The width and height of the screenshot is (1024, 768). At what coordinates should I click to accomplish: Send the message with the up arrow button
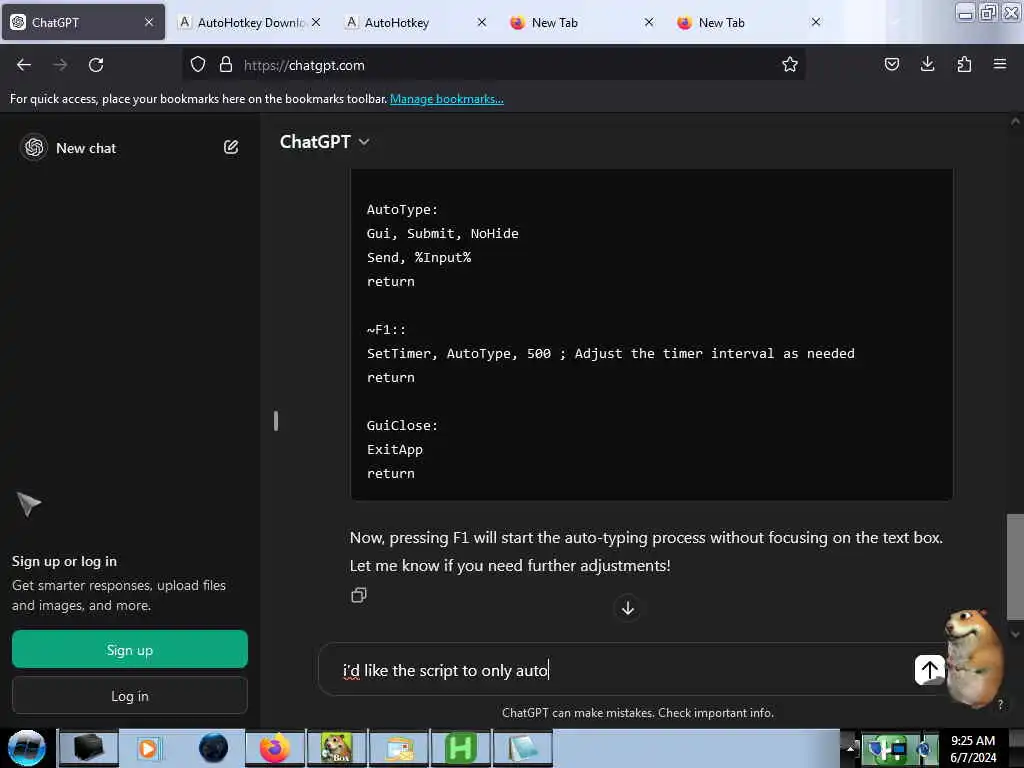pyautogui.click(x=929, y=669)
